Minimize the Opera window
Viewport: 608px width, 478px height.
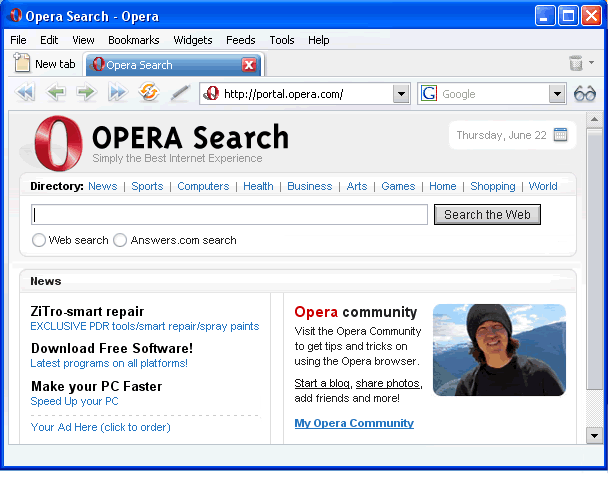pos(545,16)
